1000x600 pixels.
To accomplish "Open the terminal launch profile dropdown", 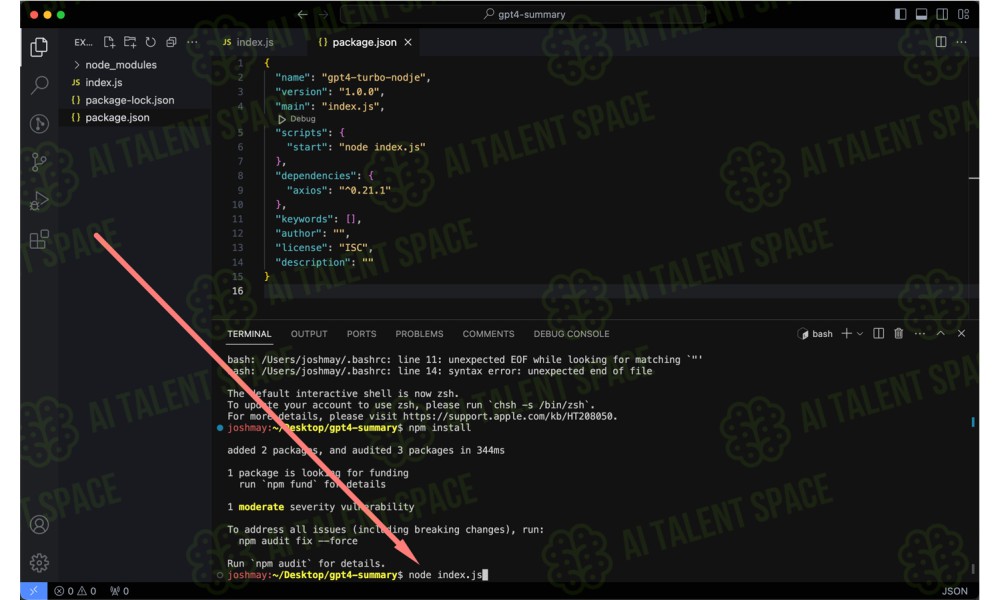I will pos(860,333).
